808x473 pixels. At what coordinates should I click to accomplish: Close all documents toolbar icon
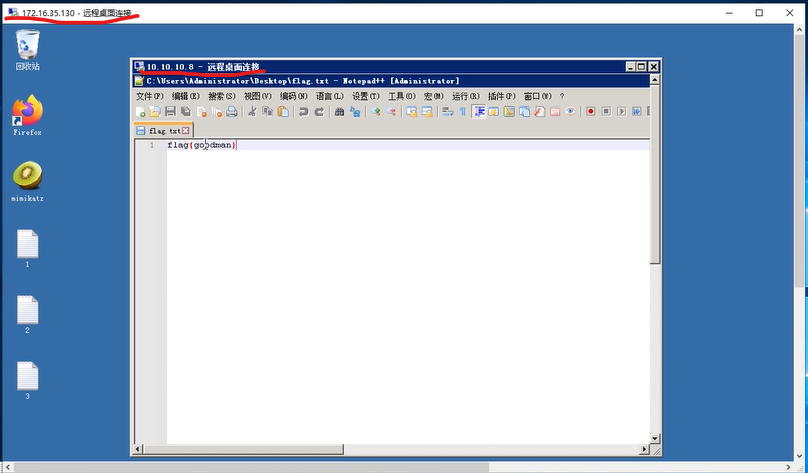coord(216,111)
